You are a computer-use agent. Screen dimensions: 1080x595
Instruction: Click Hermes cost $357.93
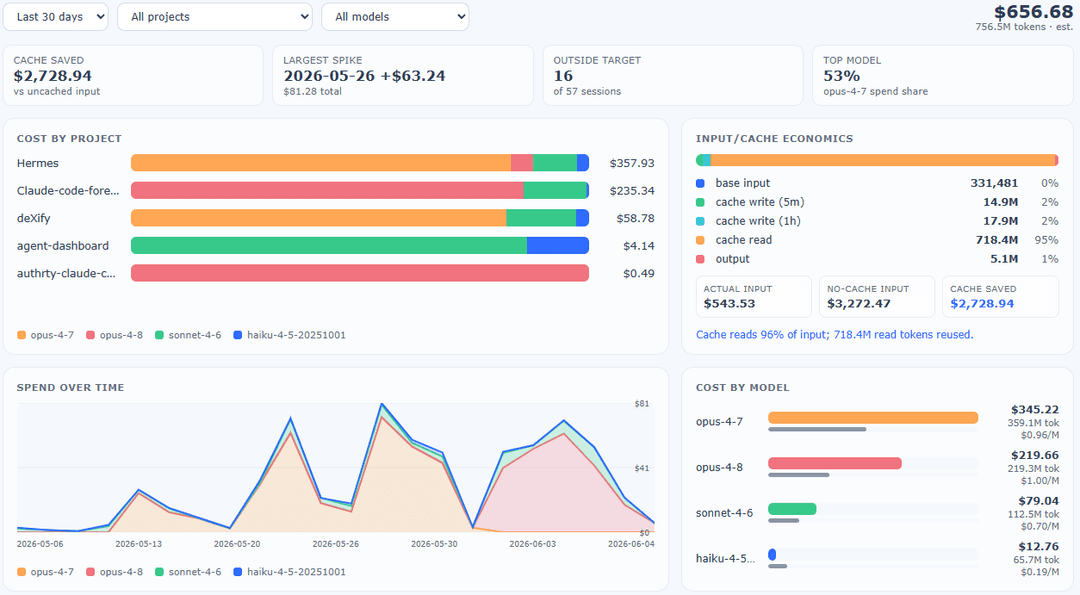point(632,163)
